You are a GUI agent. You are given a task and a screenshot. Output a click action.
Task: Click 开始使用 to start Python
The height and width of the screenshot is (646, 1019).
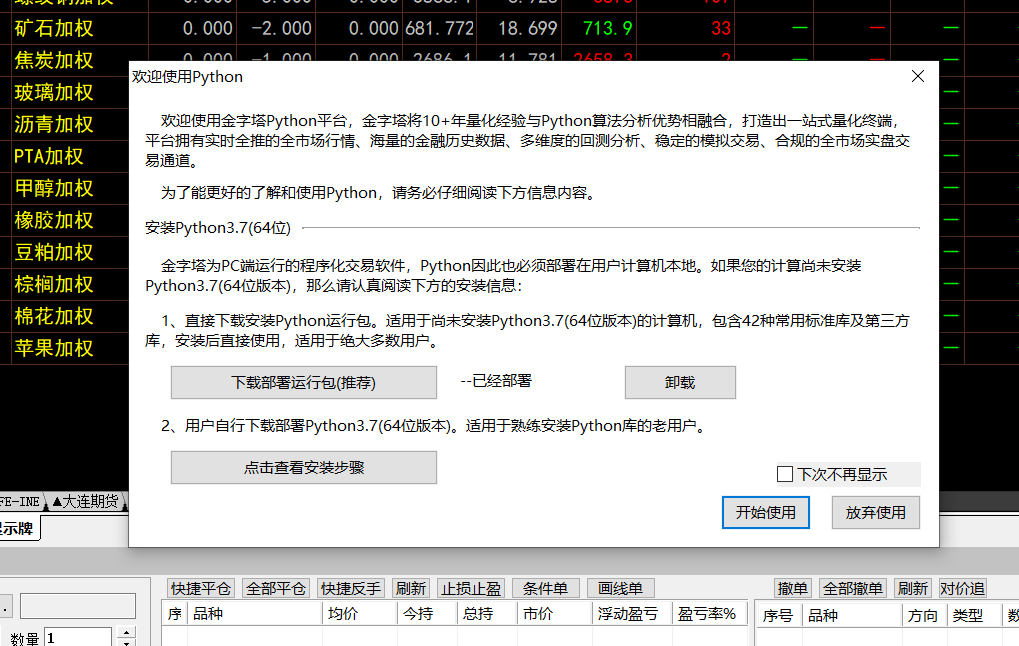(766, 512)
